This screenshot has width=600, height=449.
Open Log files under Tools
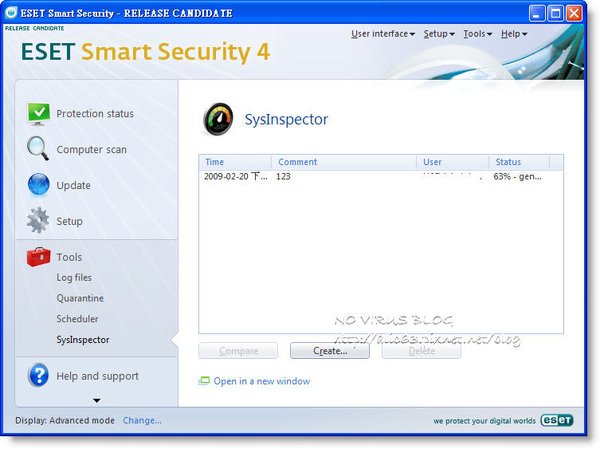74,278
